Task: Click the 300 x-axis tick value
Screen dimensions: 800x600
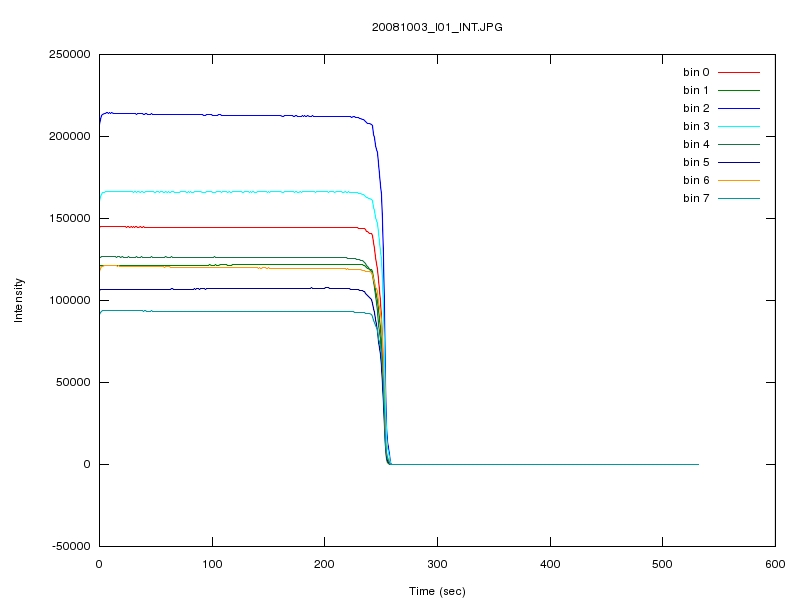Action: (437, 564)
